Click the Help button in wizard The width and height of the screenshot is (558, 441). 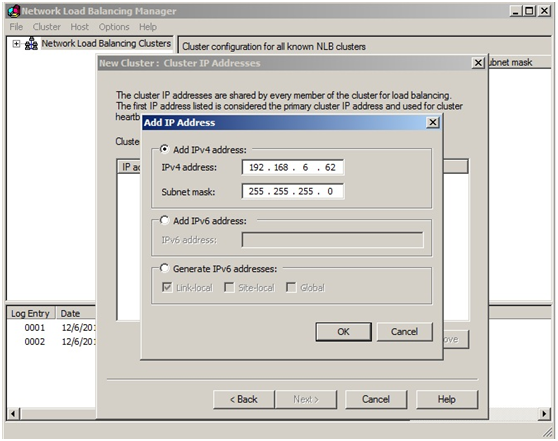click(447, 399)
